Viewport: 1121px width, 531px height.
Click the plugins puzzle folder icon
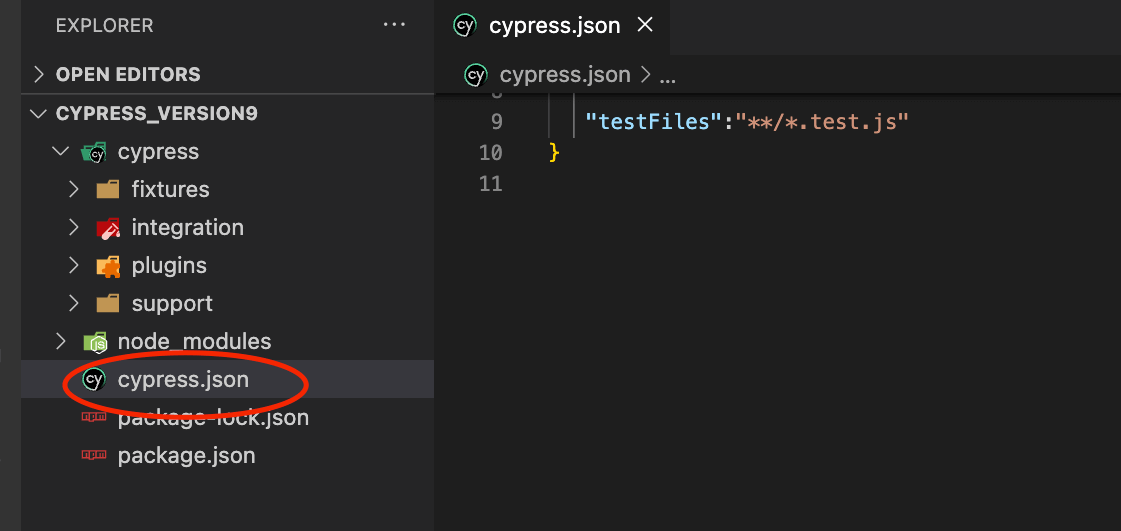[108, 266]
